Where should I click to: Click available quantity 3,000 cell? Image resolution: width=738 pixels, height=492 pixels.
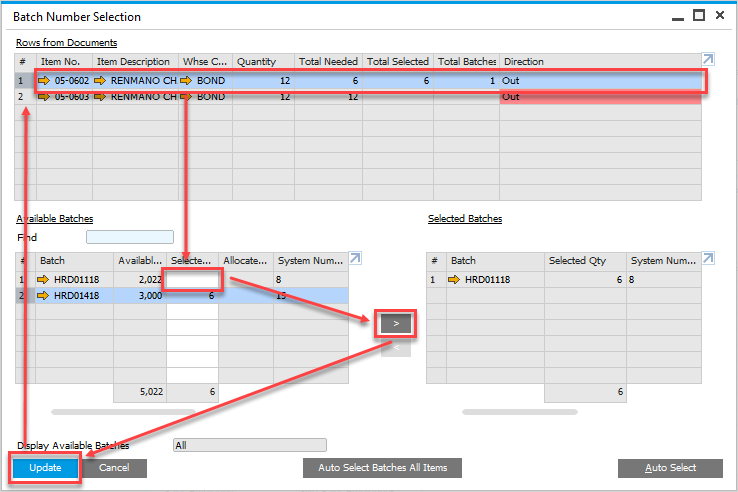pyautogui.click(x=140, y=296)
